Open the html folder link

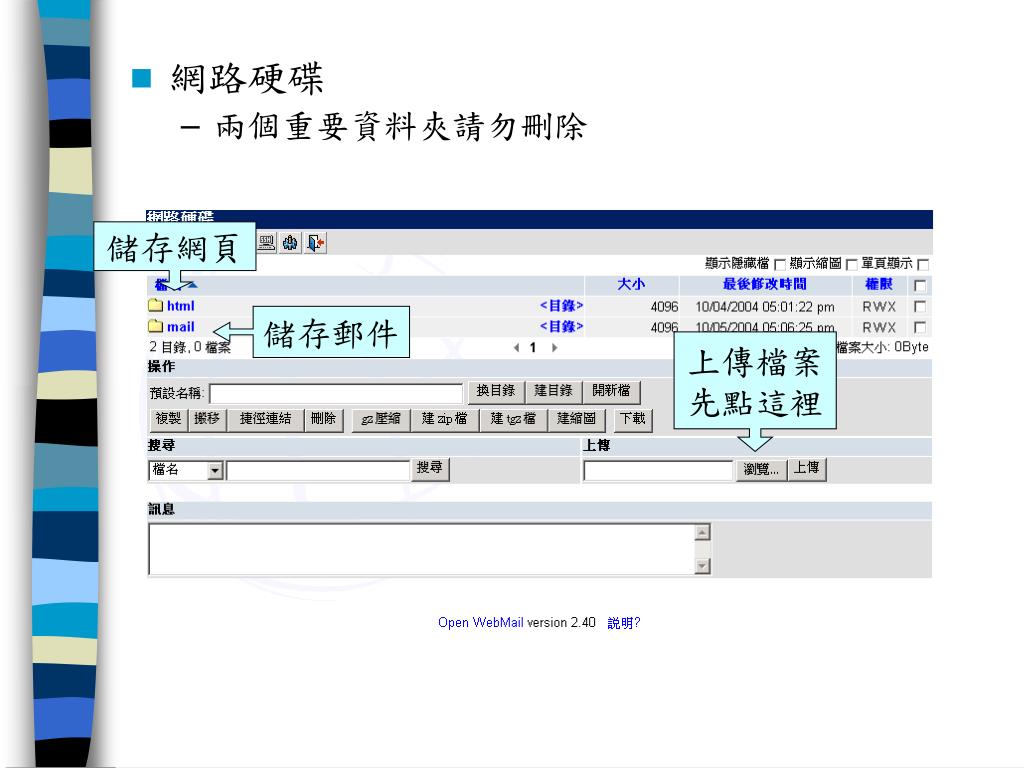[x=180, y=306]
